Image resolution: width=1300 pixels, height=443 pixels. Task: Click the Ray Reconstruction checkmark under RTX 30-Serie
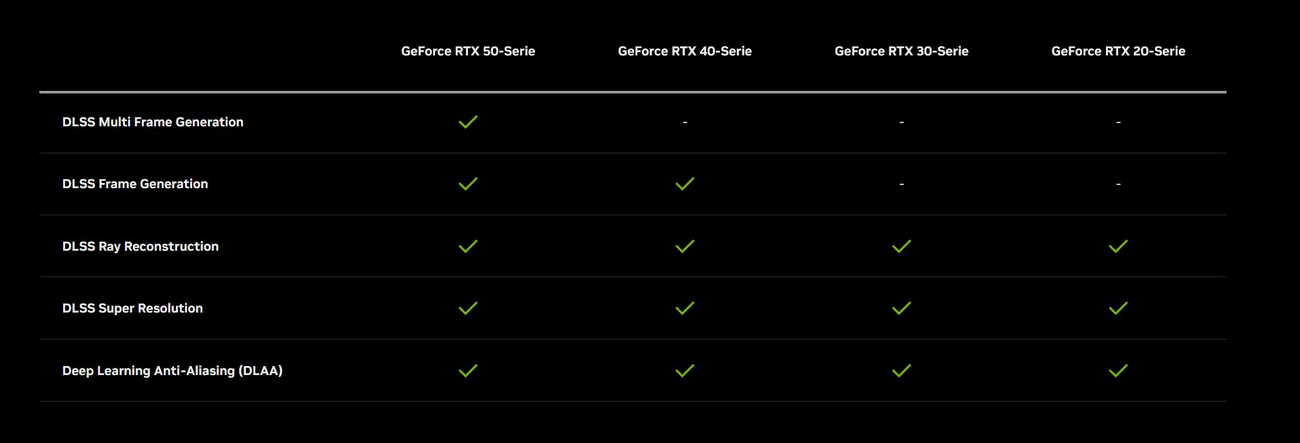902,246
